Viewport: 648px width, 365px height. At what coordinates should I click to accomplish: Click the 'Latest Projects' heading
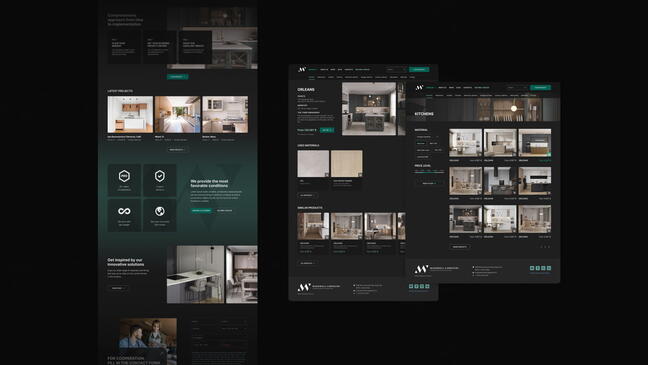coord(120,91)
